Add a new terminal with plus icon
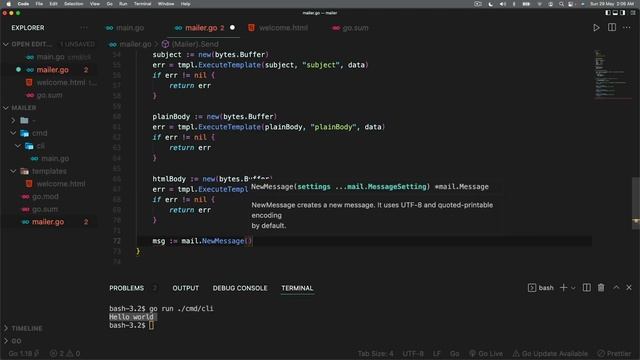The width and height of the screenshot is (640, 360). coord(563,288)
